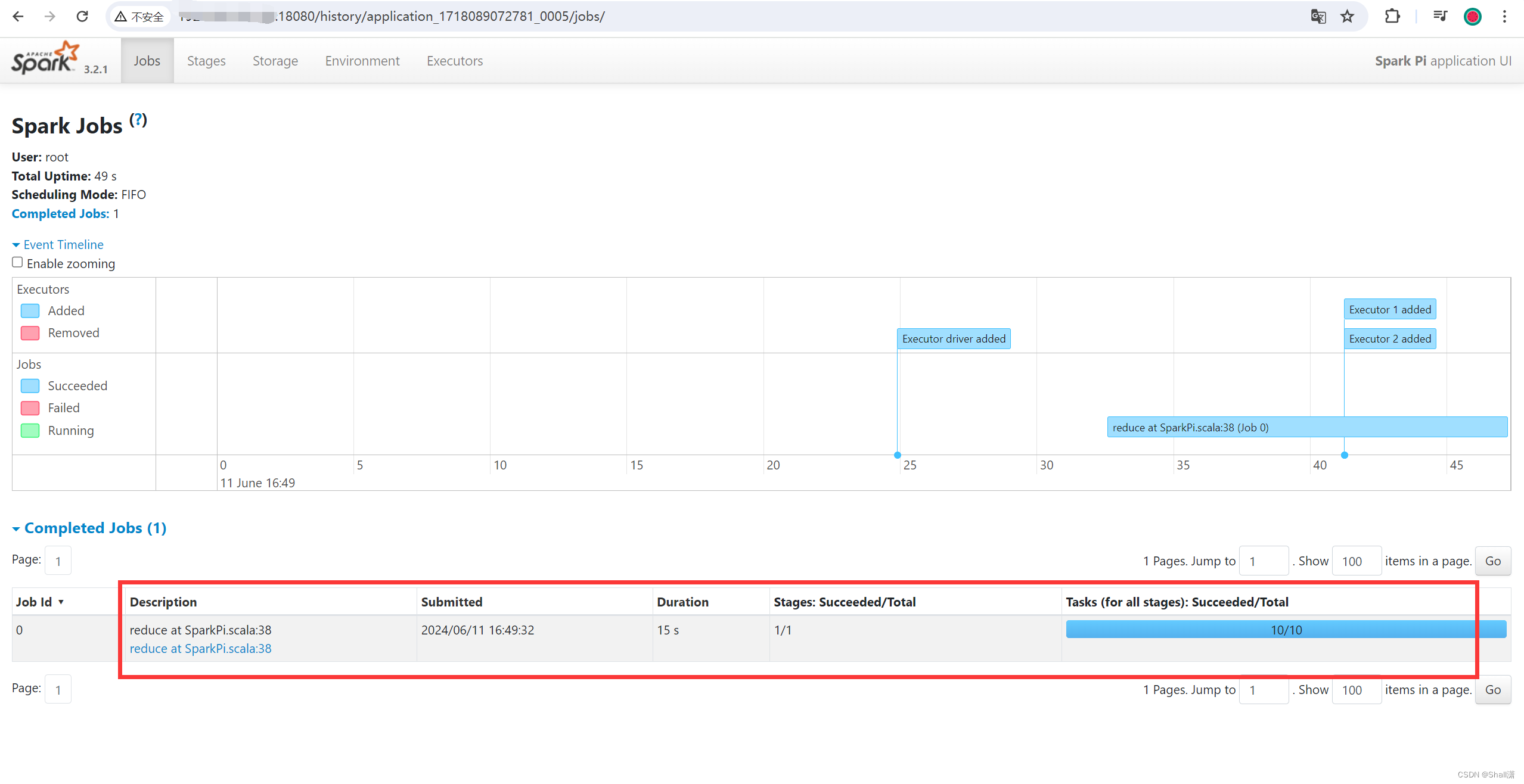Screen dimensions: 1524x784
Task: Open the Environment tab
Action: pos(362,61)
